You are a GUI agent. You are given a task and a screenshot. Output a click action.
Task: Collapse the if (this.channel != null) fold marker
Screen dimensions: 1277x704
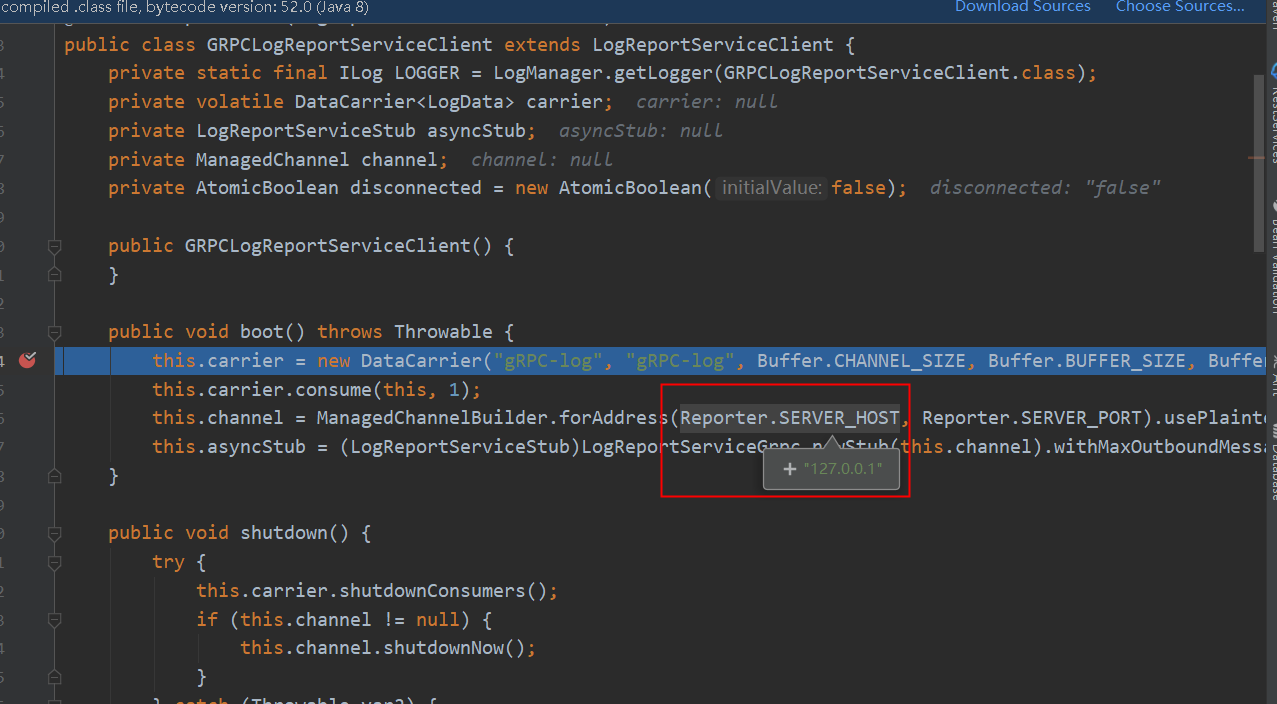coord(55,620)
